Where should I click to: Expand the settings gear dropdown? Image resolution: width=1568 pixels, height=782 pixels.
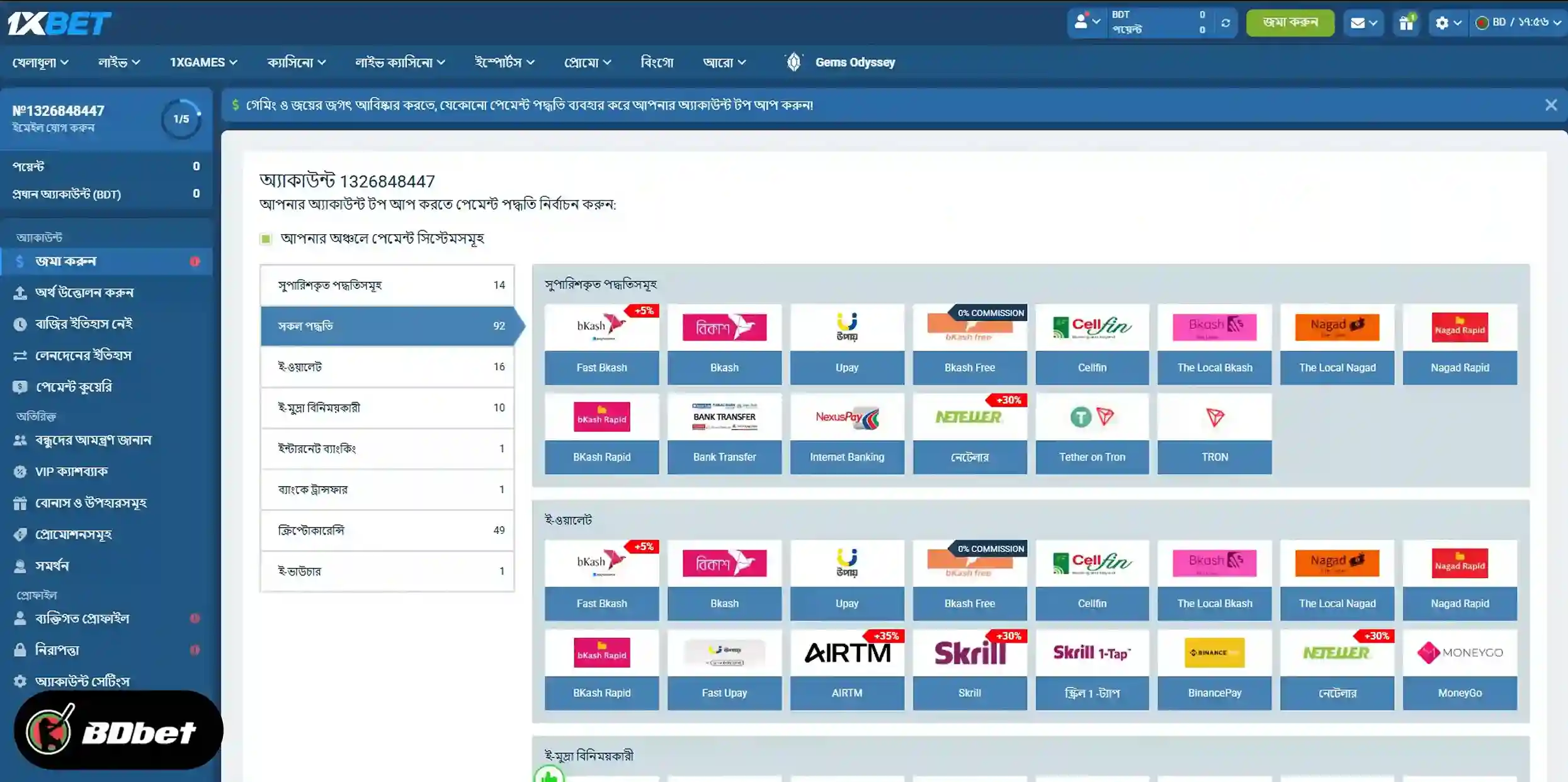(x=1448, y=23)
